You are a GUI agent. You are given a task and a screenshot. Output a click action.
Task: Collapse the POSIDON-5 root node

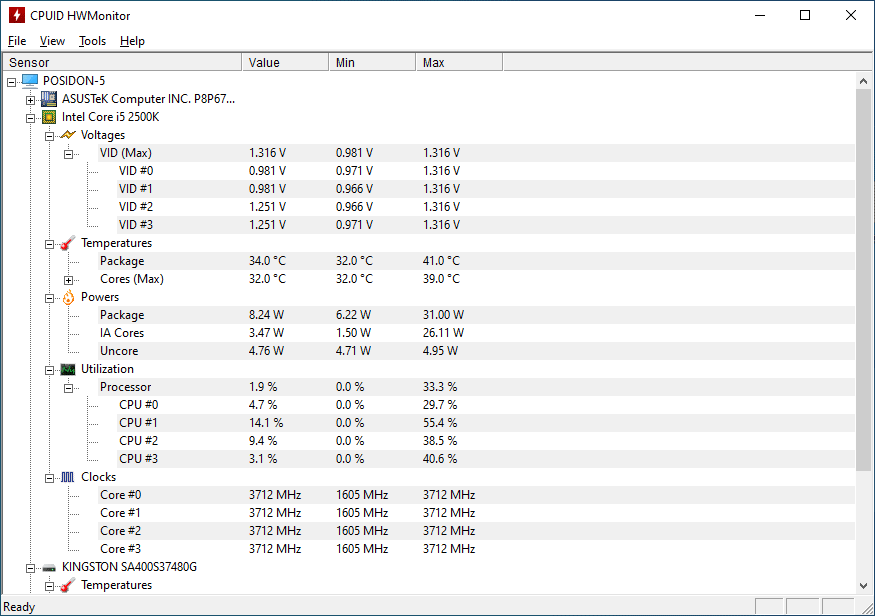pyautogui.click(x=12, y=82)
